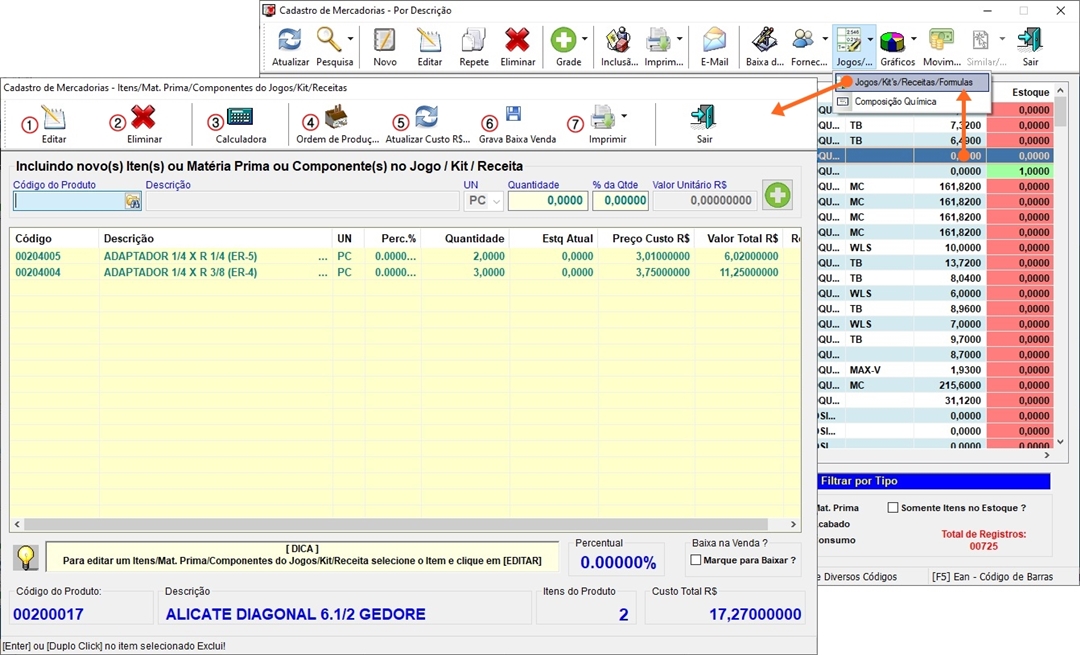The image size is (1080, 655).
Task: Click the Ordem de Produção icon
Action: tap(337, 119)
